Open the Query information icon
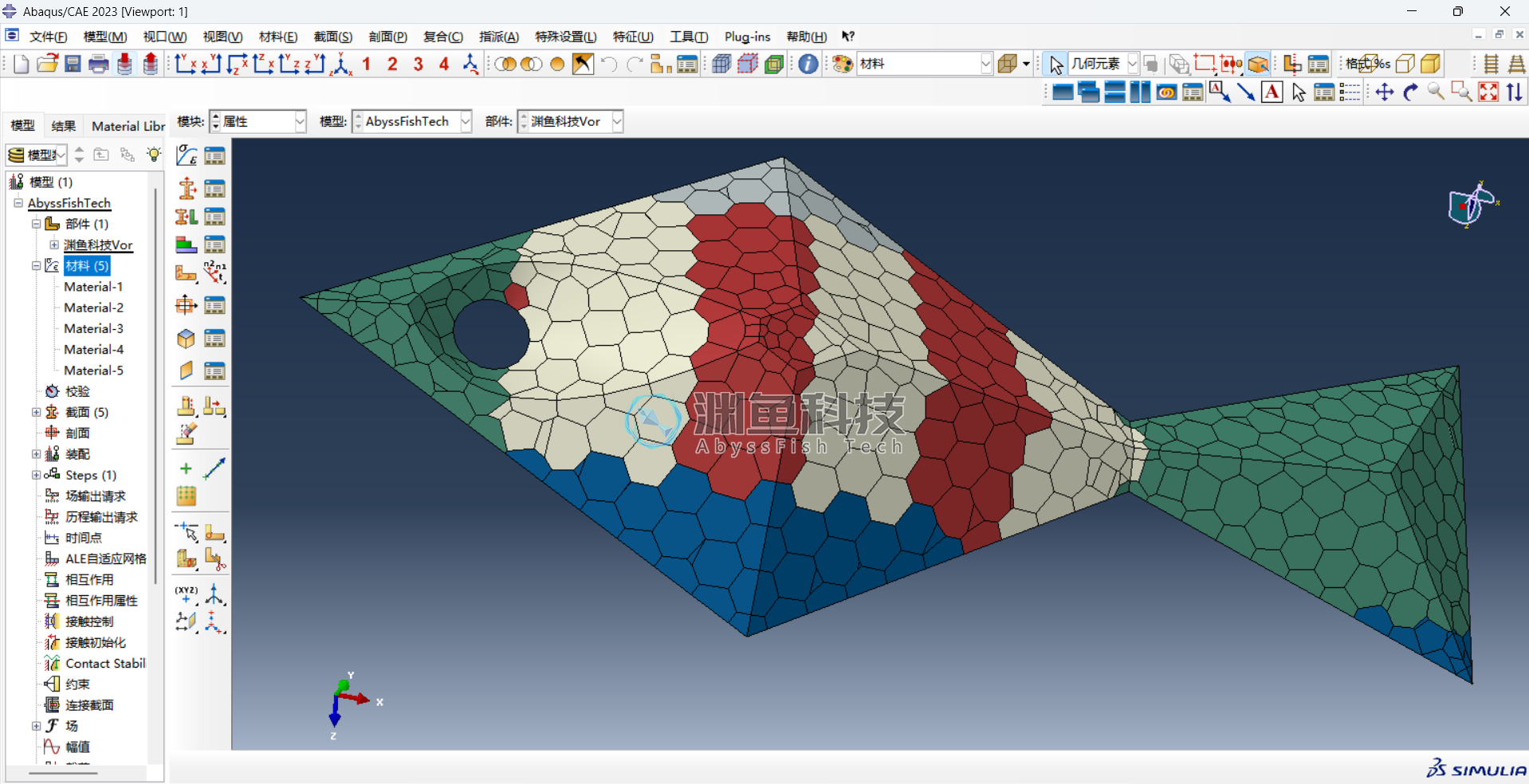This screenshot has height=784, width=1529. click(x=808, y=64)
